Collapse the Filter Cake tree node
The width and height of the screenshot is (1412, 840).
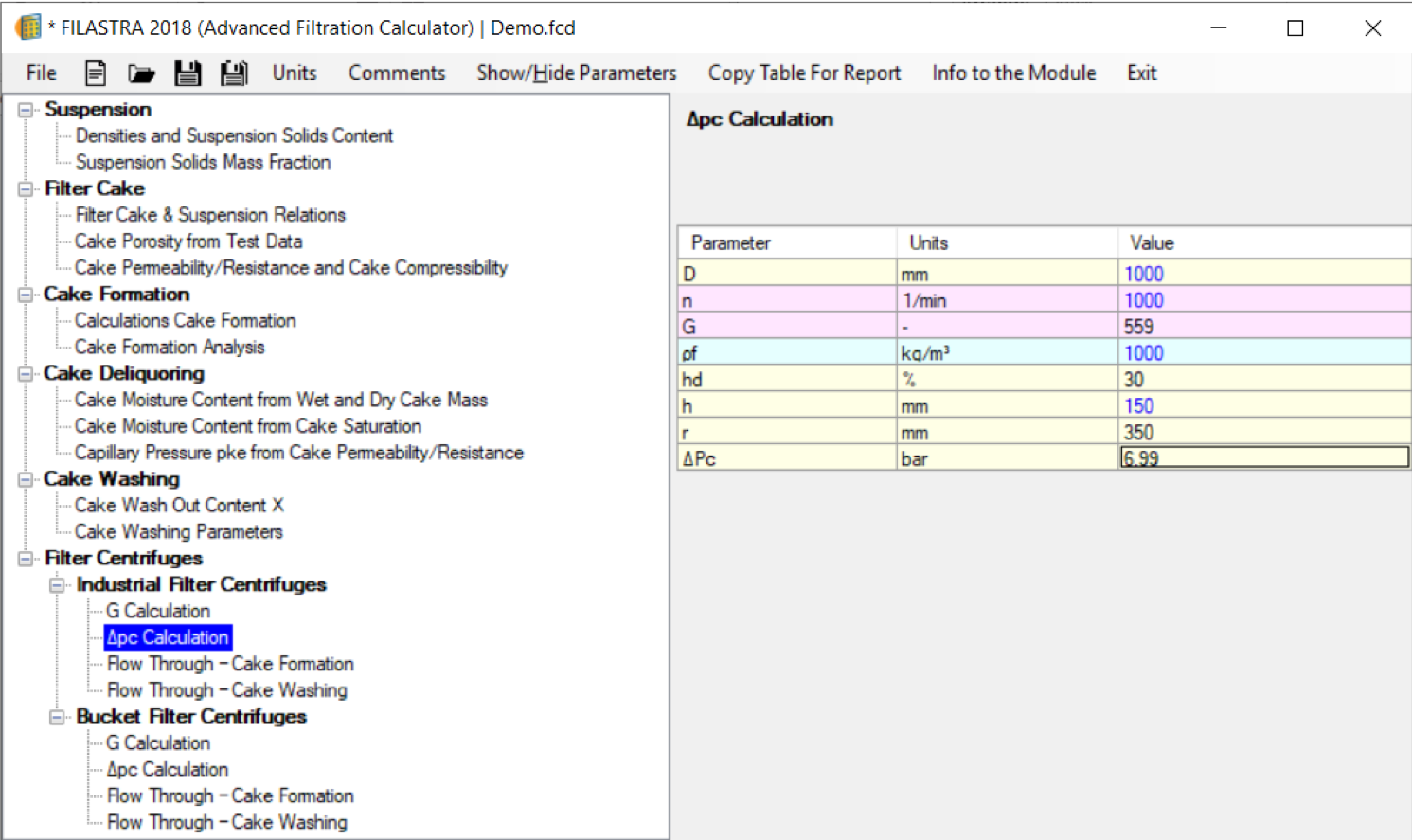(x=26, y=189)
